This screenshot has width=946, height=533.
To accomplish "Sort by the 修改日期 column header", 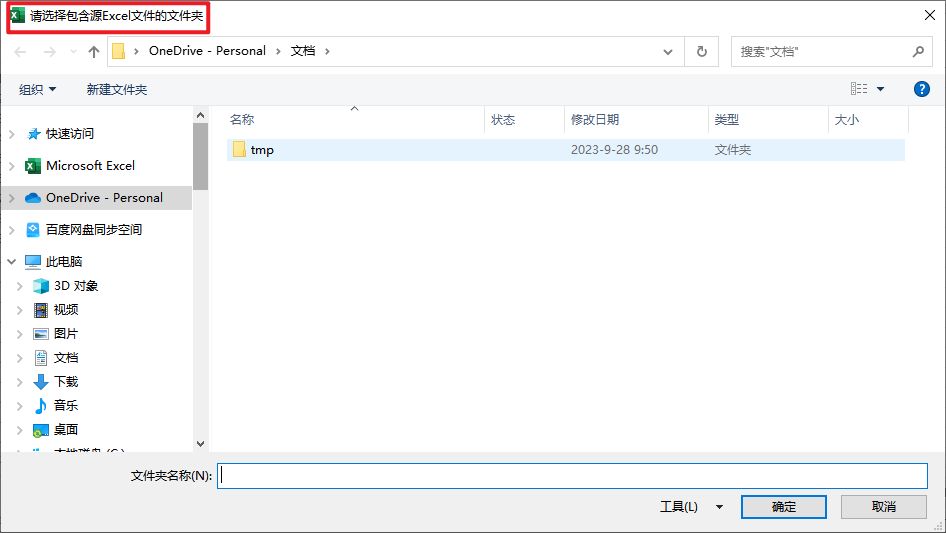I will coord(595,120).
